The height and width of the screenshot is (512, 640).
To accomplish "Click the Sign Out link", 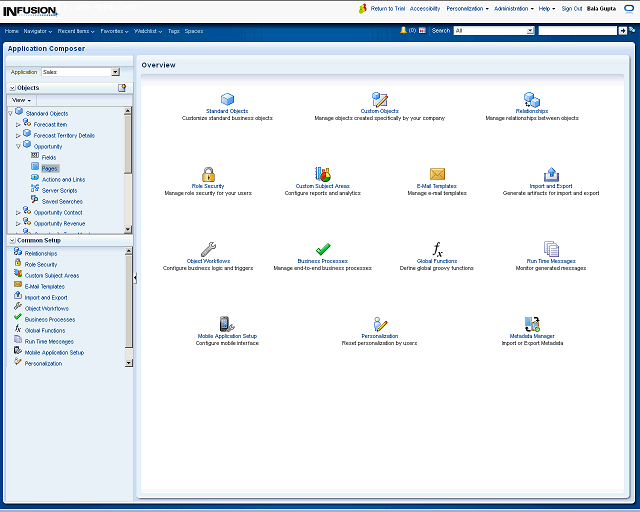I will (572, 8).
